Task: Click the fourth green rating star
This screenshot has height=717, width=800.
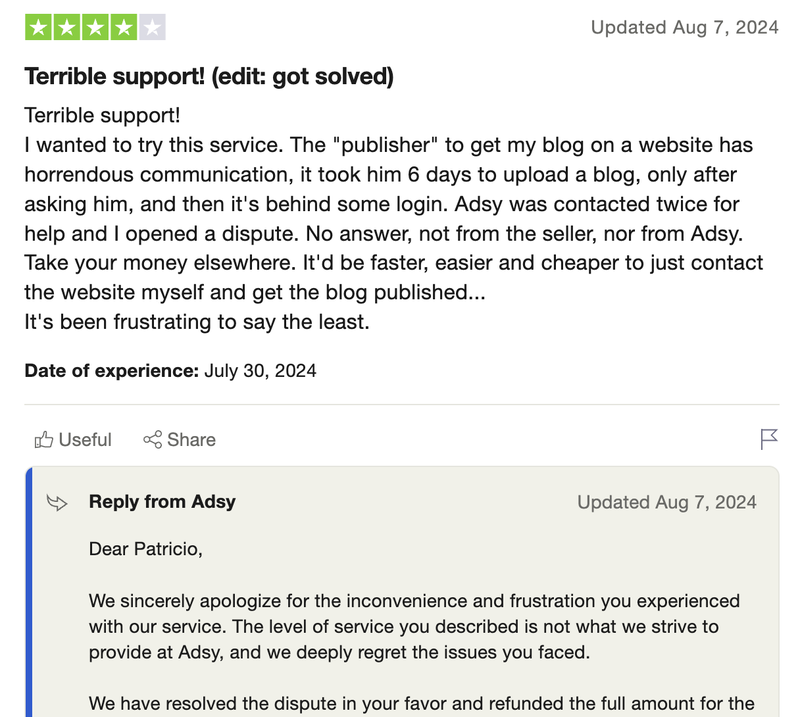Action: 123,28
